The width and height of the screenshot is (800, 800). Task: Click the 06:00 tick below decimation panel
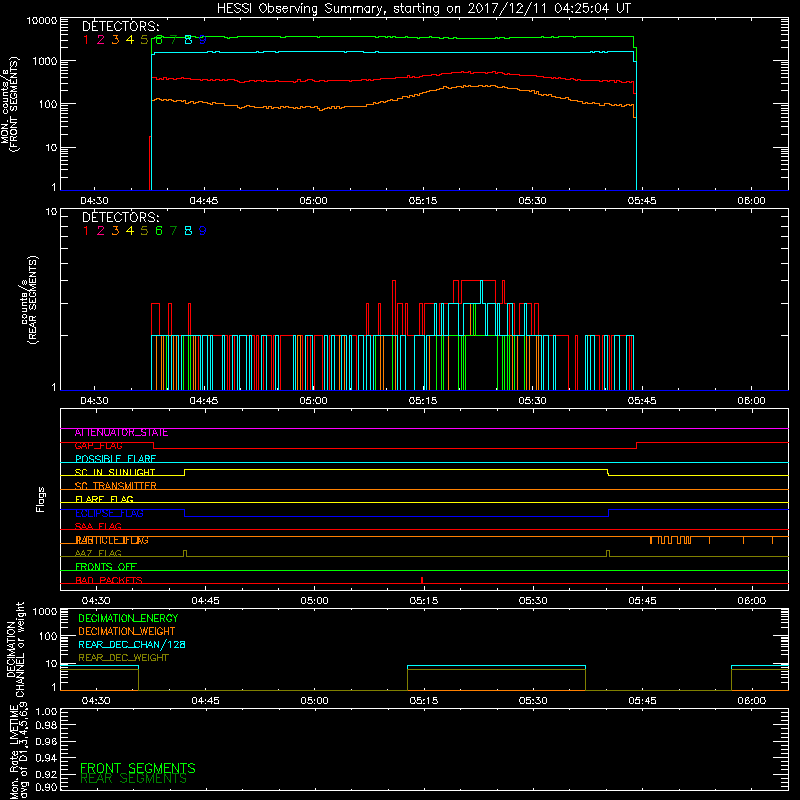(752, 701)
